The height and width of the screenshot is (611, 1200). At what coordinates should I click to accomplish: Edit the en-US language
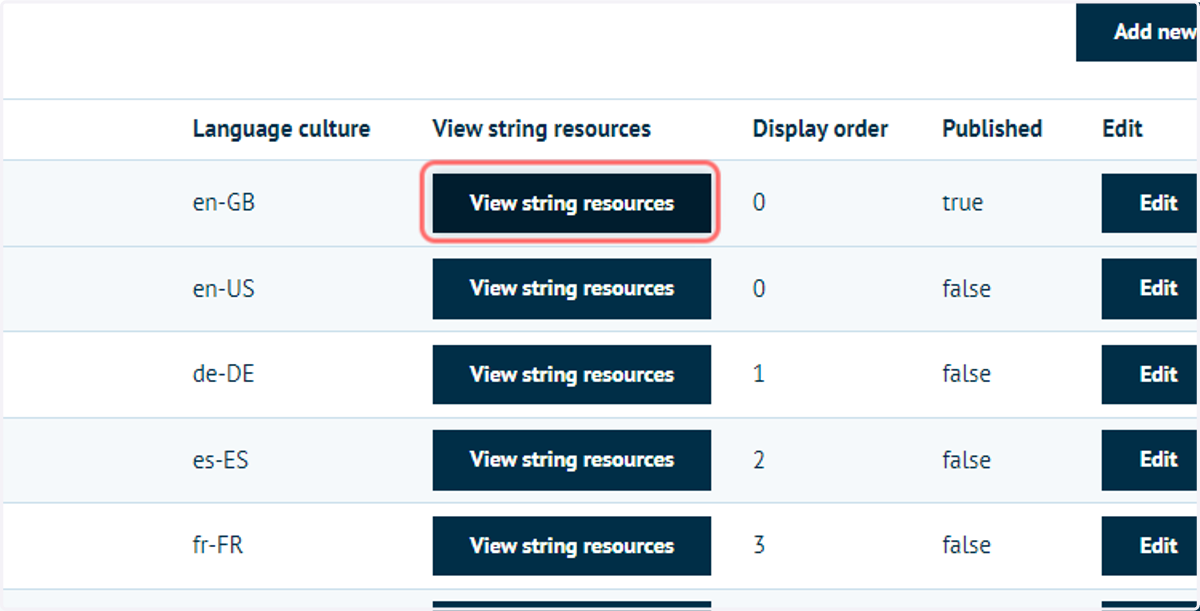pyautogui.click(x=1151, y=289)
